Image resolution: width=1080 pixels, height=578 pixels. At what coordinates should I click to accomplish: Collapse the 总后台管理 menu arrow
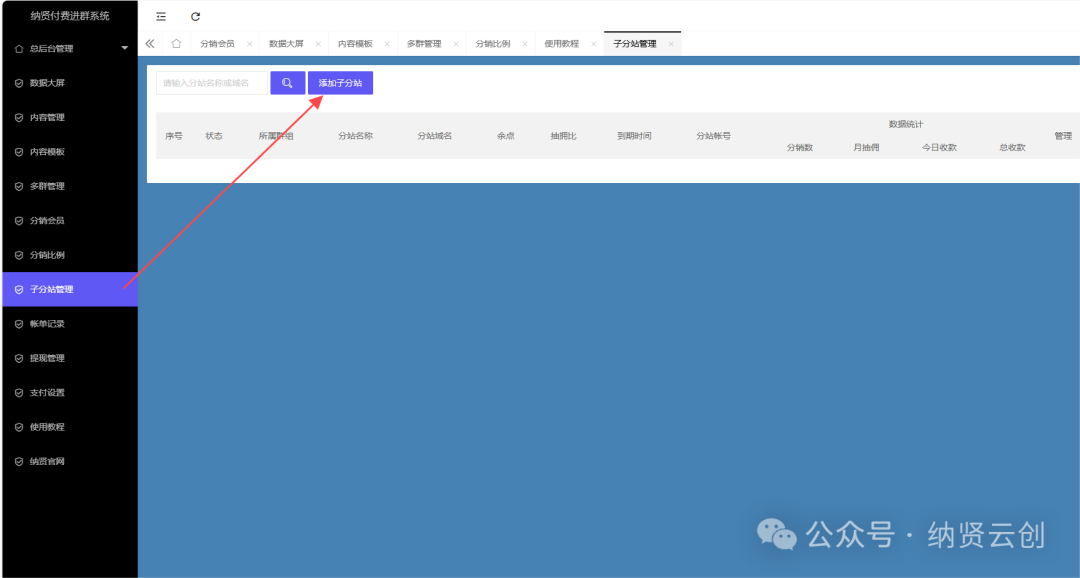pyautogui.click(x=124, y=48)
